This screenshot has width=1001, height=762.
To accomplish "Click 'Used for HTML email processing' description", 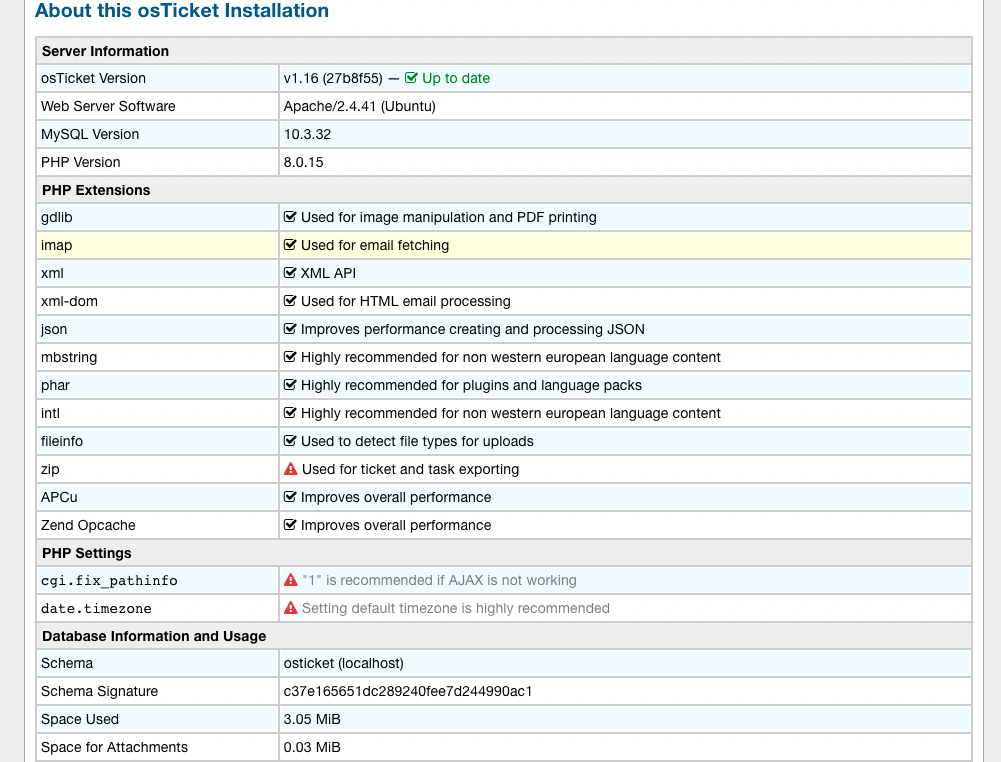I will [405, 302].
